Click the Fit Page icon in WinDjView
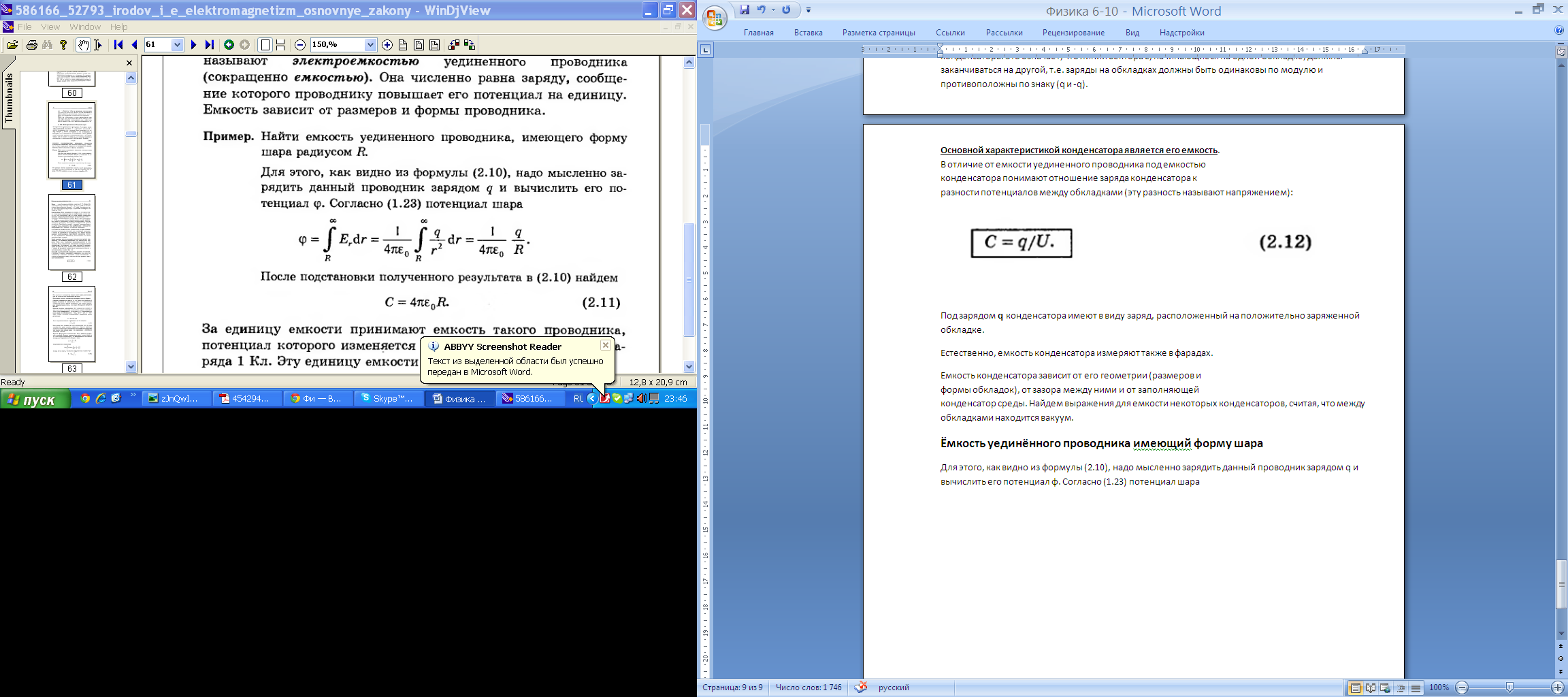Image resolution: width=1568 pixels, height=697 pixels. pyautogui.click(x=434, y=45)
